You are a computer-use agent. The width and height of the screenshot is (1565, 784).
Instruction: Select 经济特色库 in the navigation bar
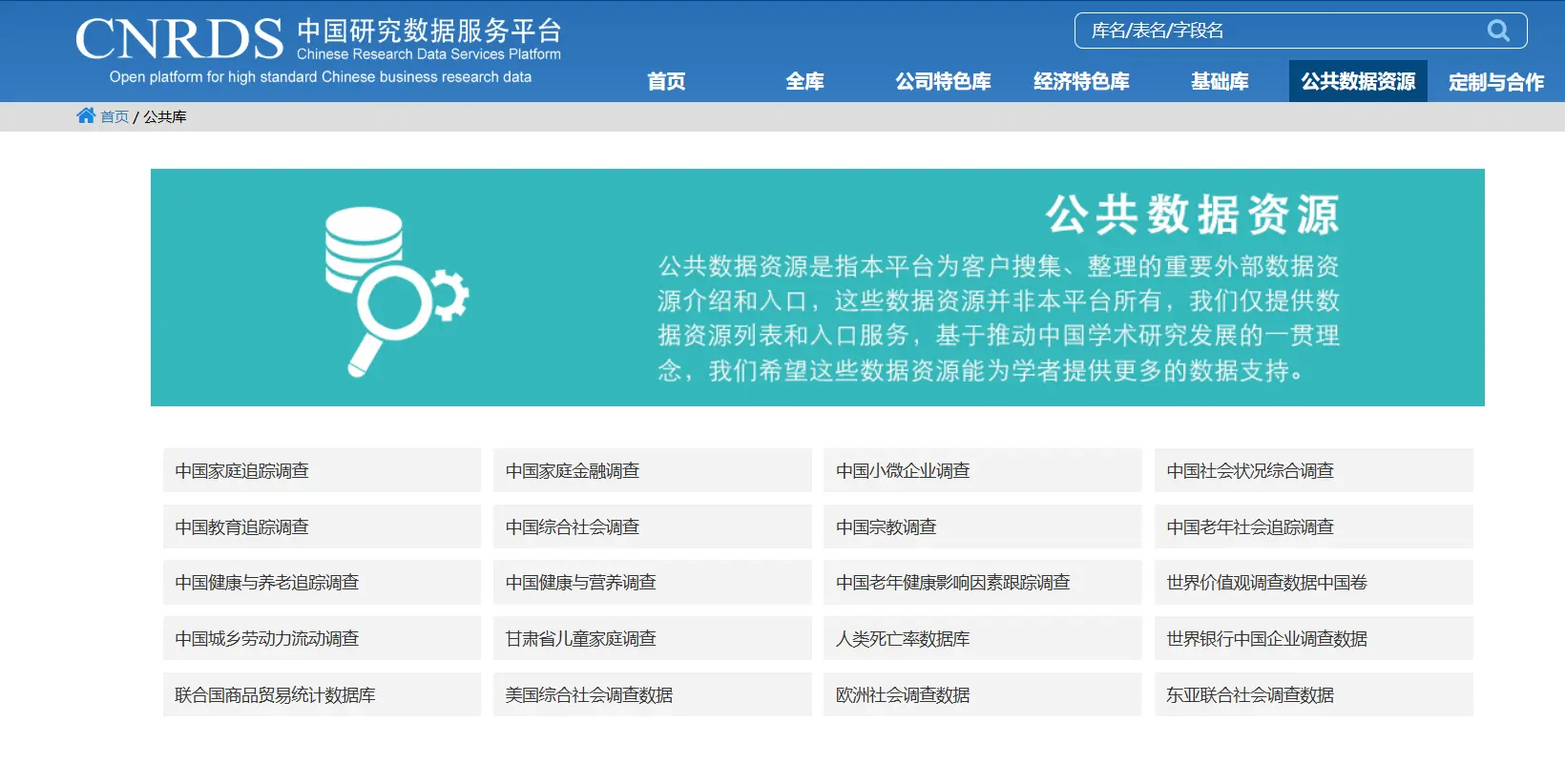coord(1081,82)
